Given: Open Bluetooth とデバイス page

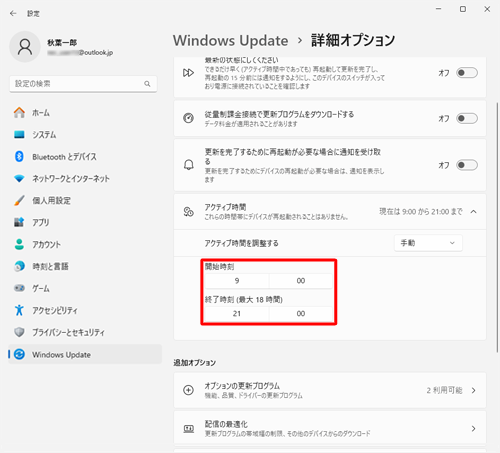Looking at the screenshot, I should pyautogui.click(x=85, y=157).
